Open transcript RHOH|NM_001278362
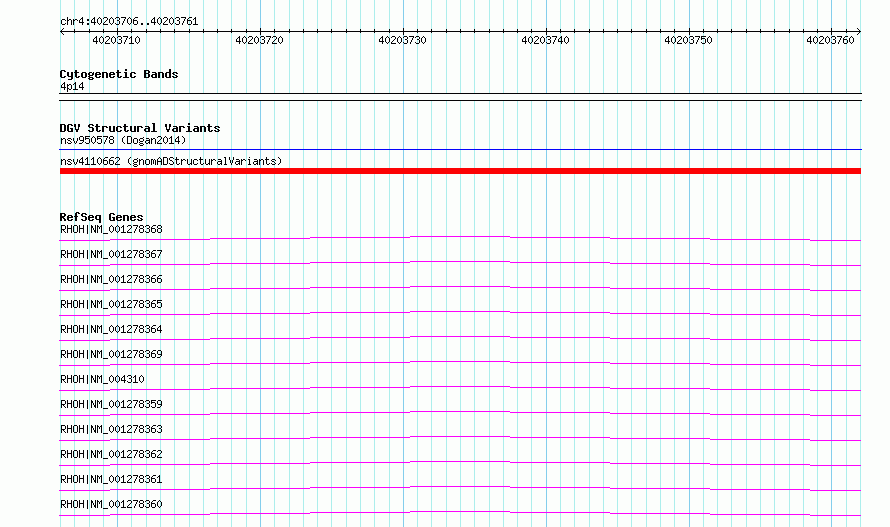This screenshot has height=527, width=890. tap(111, 454)
